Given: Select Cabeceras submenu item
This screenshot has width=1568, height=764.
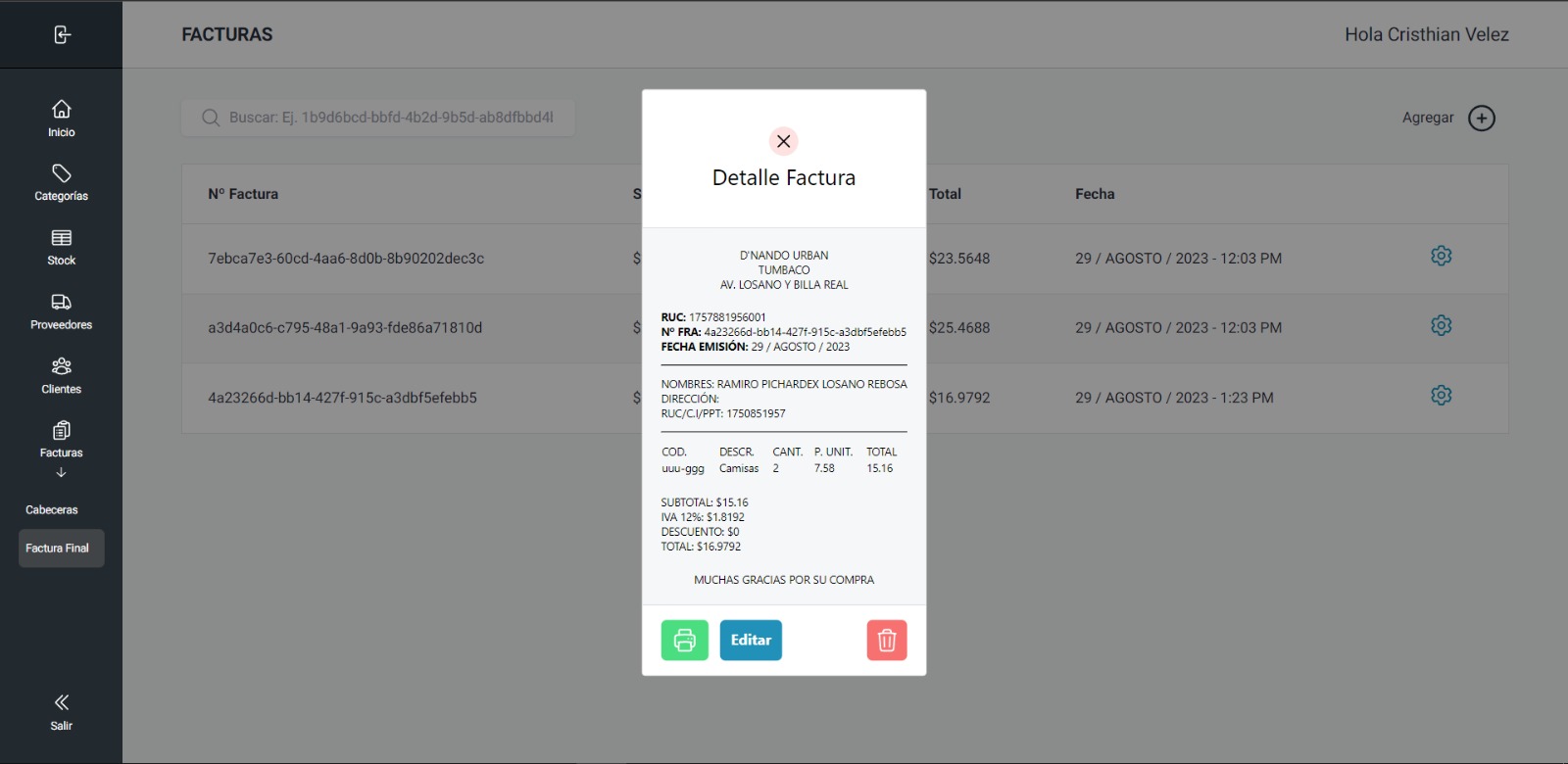Looking at the screenshot, I should [52, 510].
